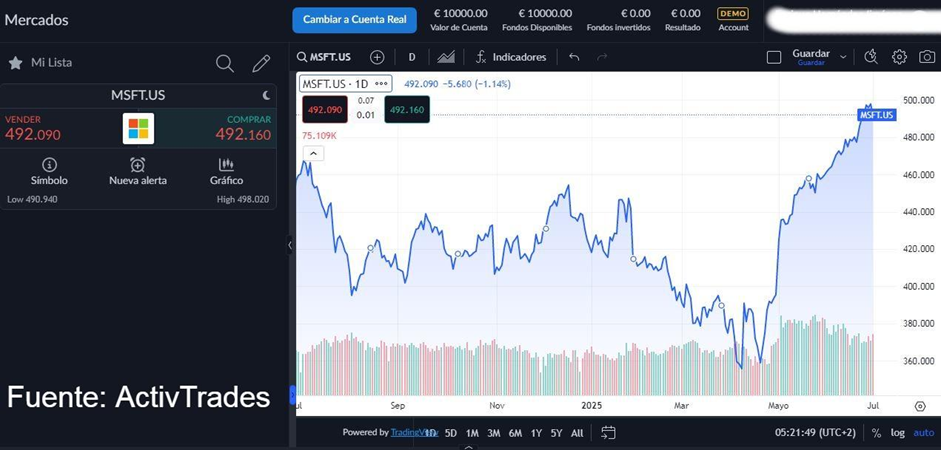This screenshot has width=941, height=450.
Task: Add a symbol to compare with the plus icon
Action: 377,57
